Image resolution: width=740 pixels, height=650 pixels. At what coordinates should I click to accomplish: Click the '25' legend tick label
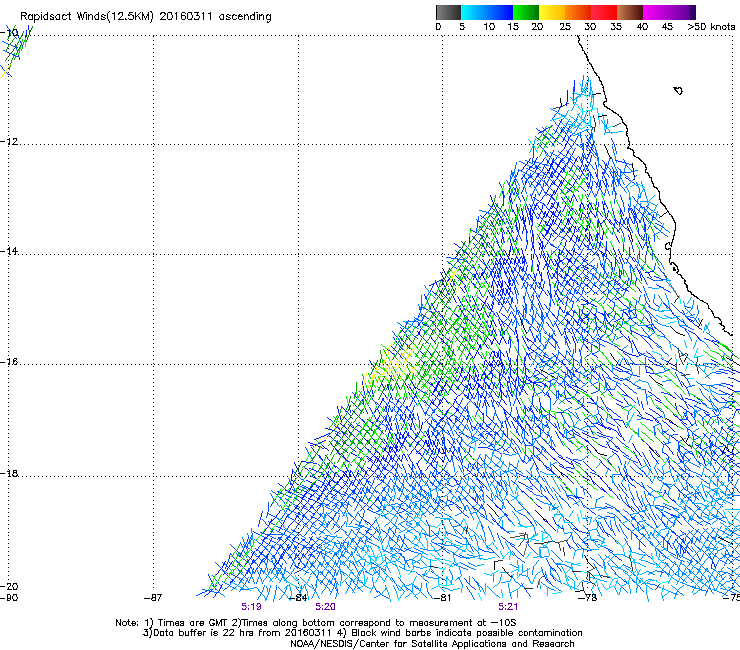pyautogui.click(x=565, y=27)
